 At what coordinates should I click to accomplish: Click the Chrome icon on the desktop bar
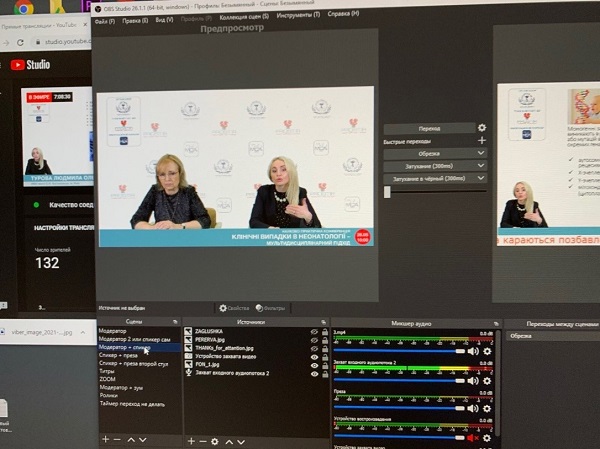click(23, 7)
